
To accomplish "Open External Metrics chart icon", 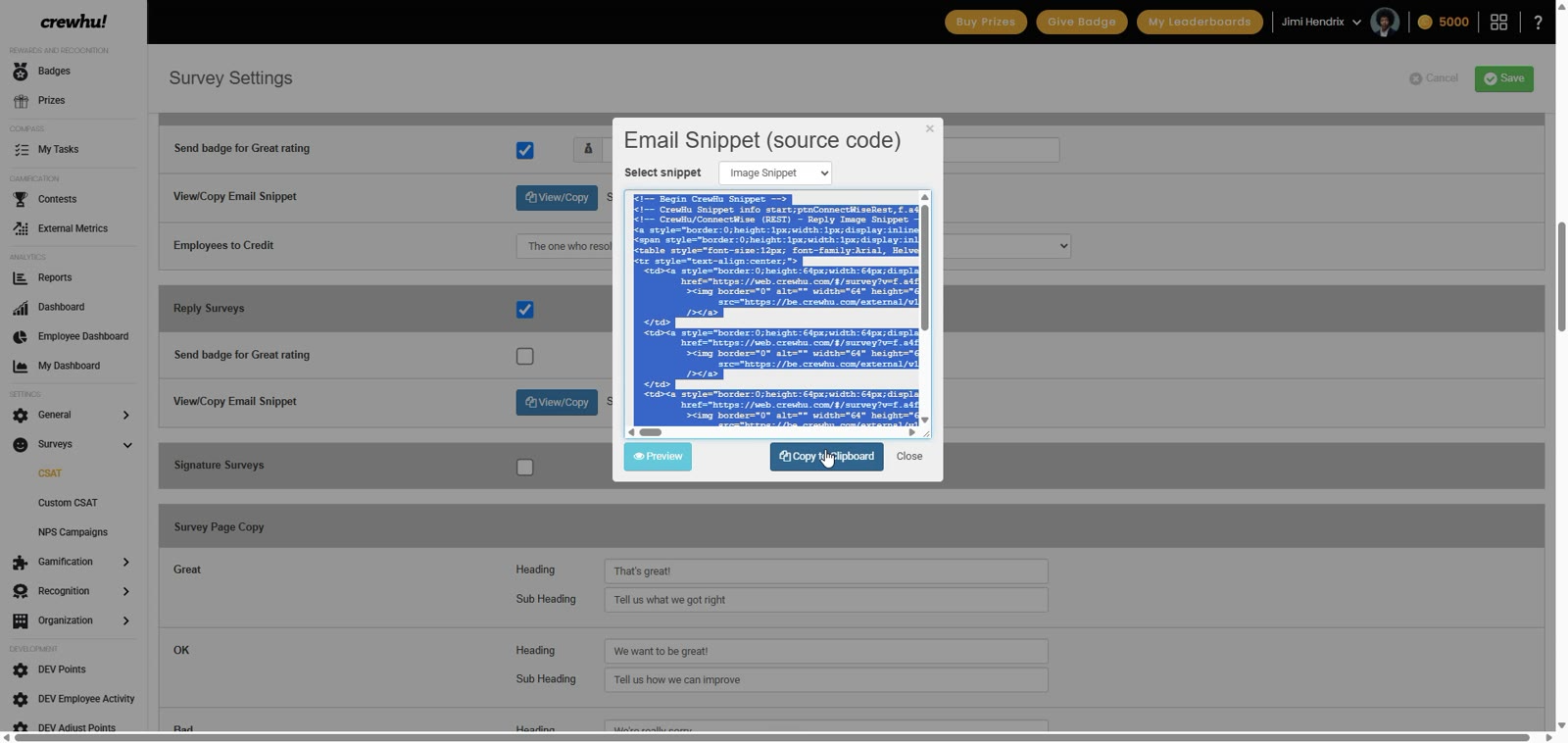I will (21, 228).
